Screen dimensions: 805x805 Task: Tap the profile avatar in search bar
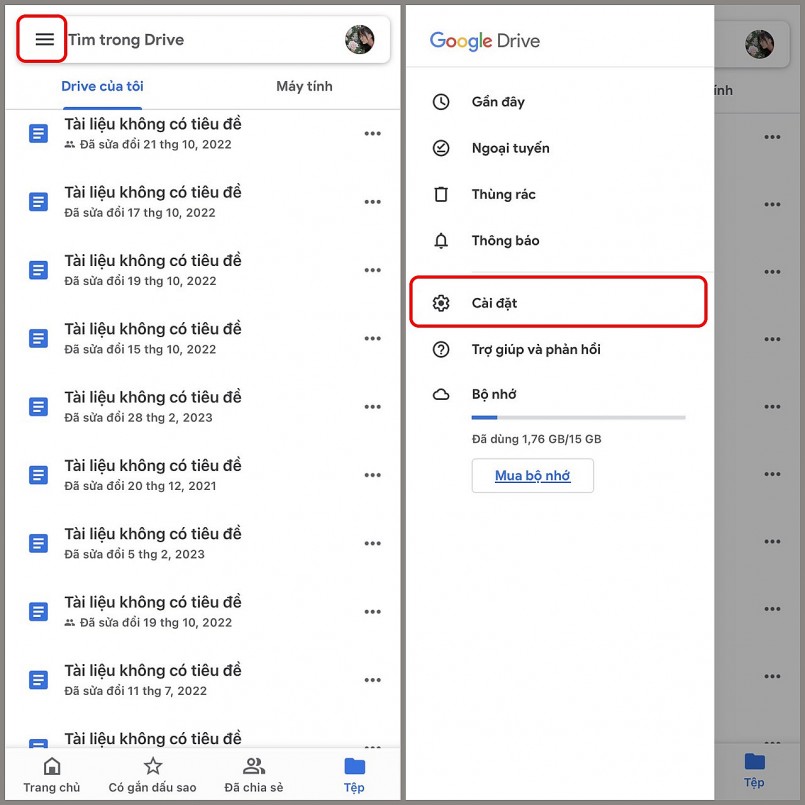pyautogui.click(x=359, y=40)
